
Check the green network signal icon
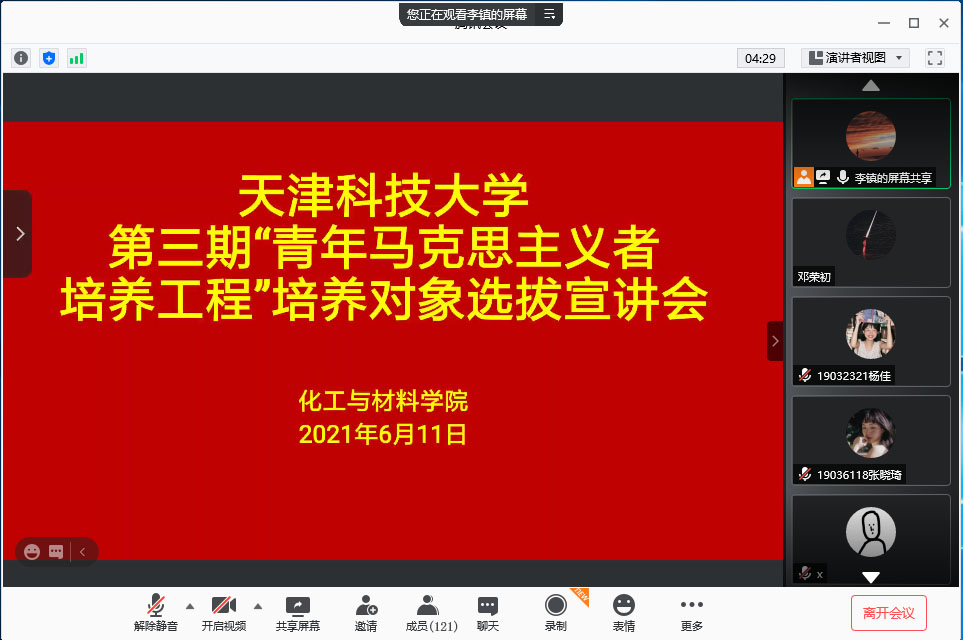tap(77, 58)
